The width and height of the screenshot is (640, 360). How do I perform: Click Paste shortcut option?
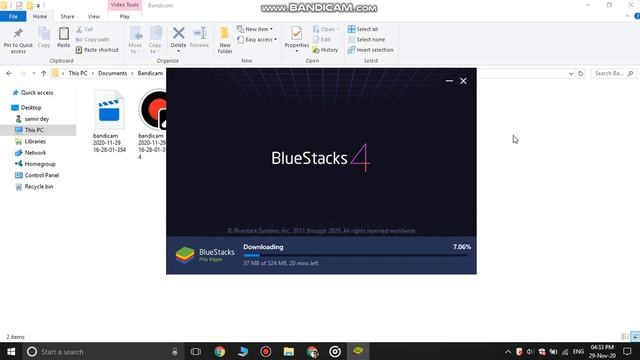point(97,50)
